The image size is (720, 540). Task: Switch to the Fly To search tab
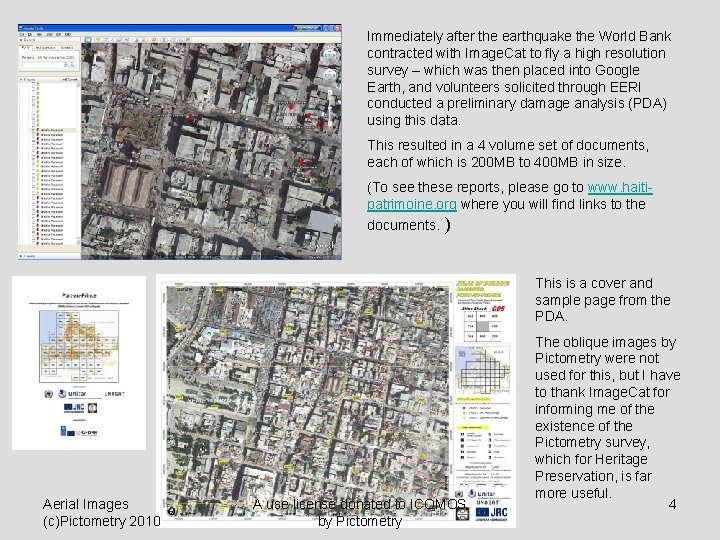[x=25, y=48]
